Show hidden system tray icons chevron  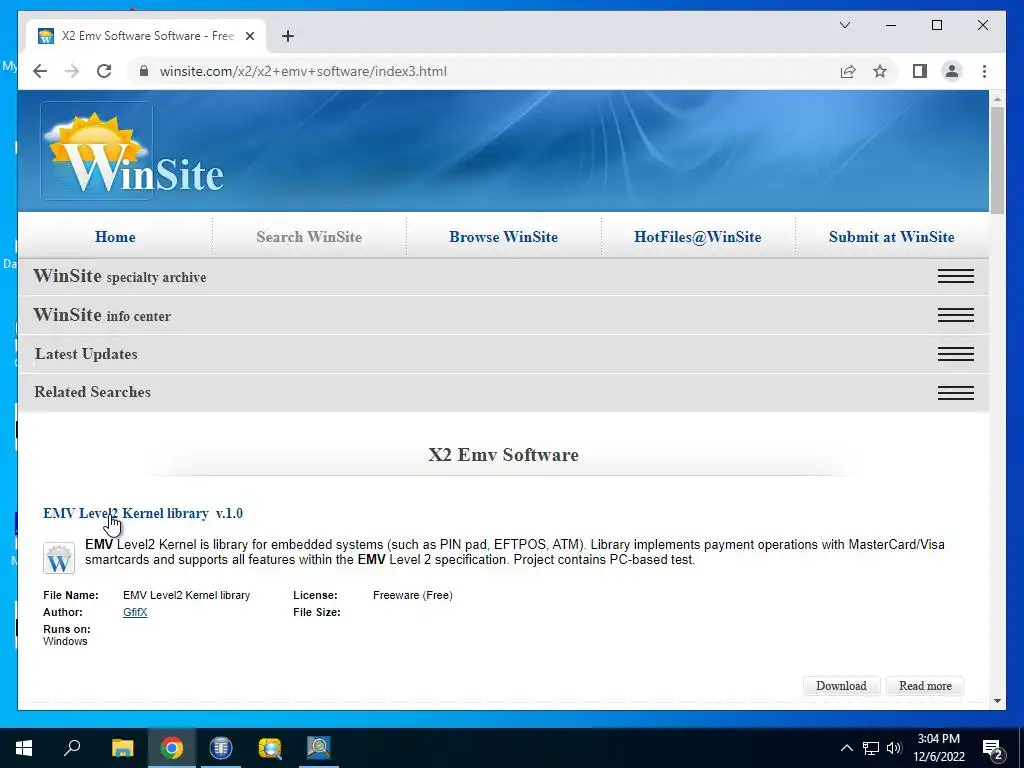pos(846,748)
